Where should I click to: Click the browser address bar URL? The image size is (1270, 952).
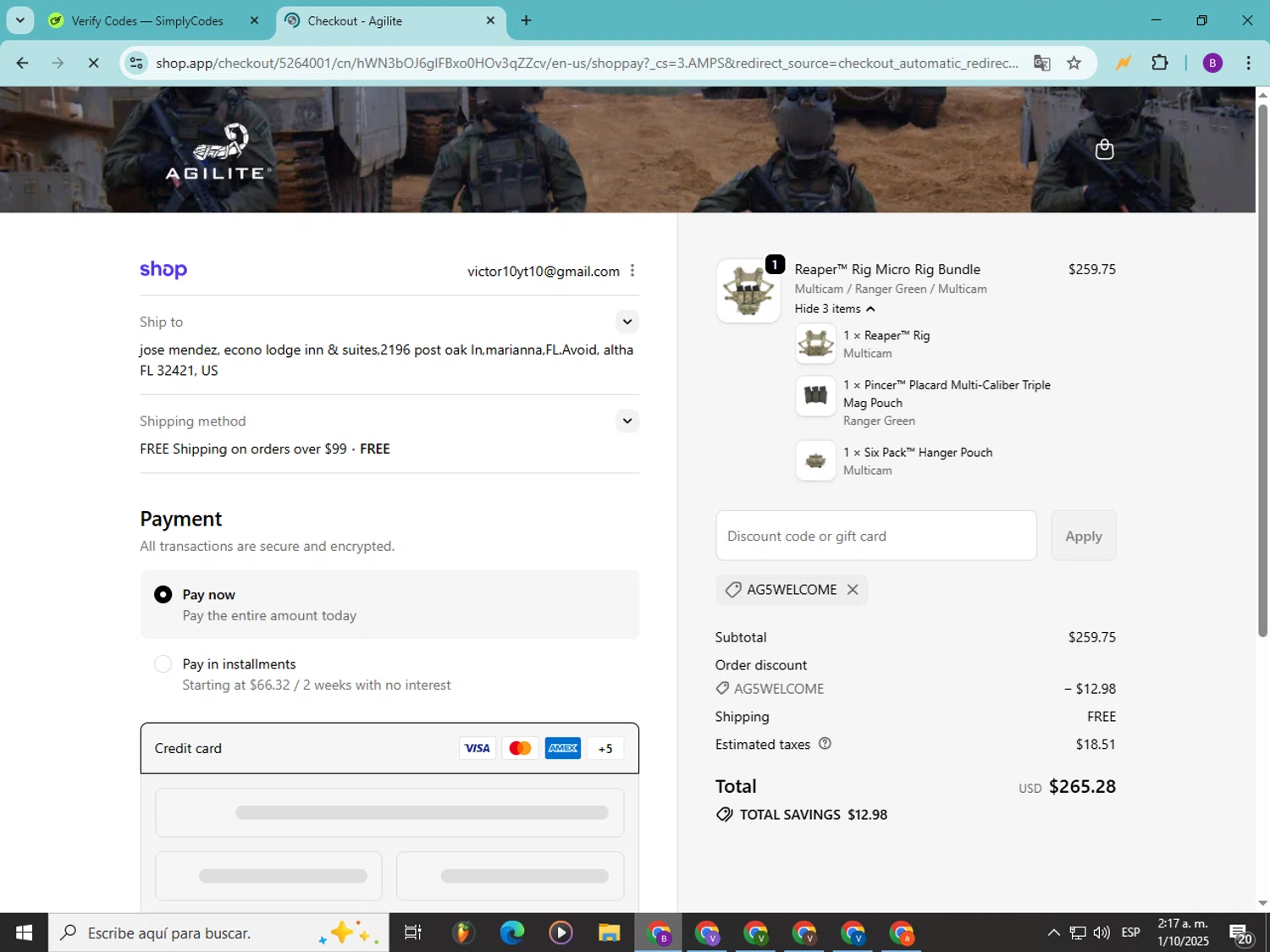click(x=587, y=63)
